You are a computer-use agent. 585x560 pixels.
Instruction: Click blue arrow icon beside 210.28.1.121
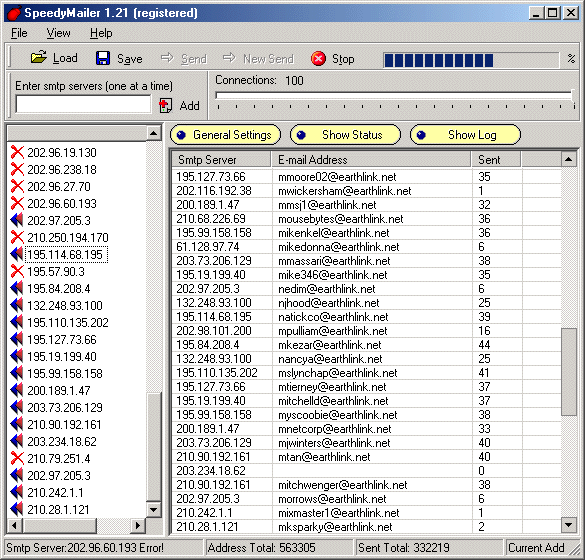point(17,509)
